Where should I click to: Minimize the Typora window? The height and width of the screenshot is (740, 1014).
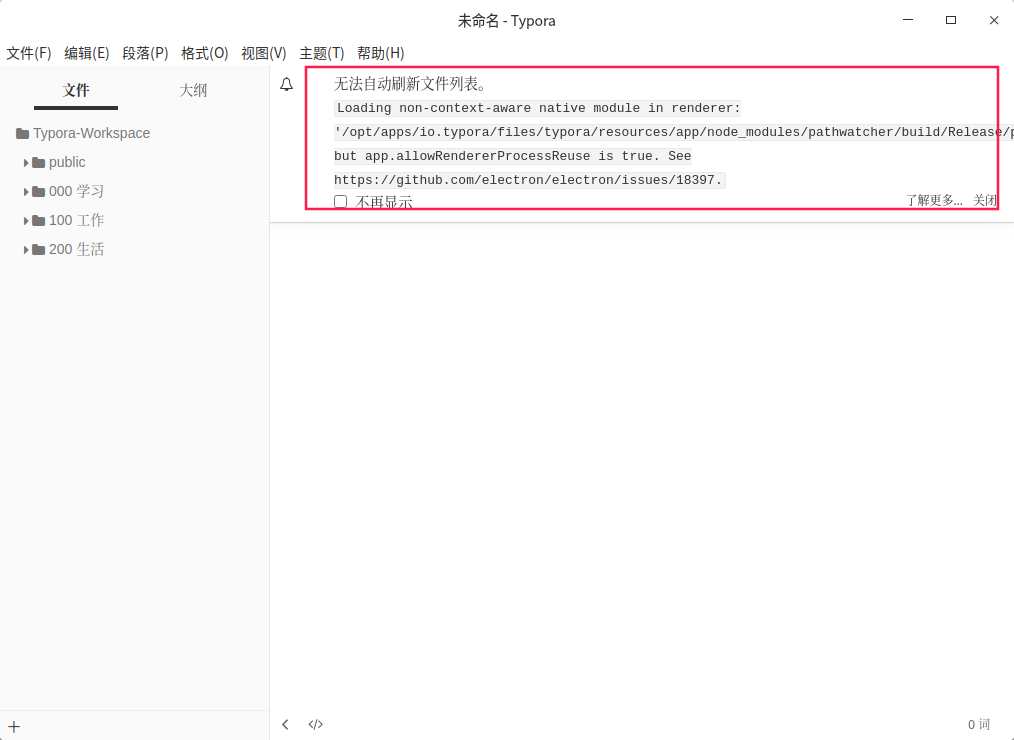coord(908,20)
